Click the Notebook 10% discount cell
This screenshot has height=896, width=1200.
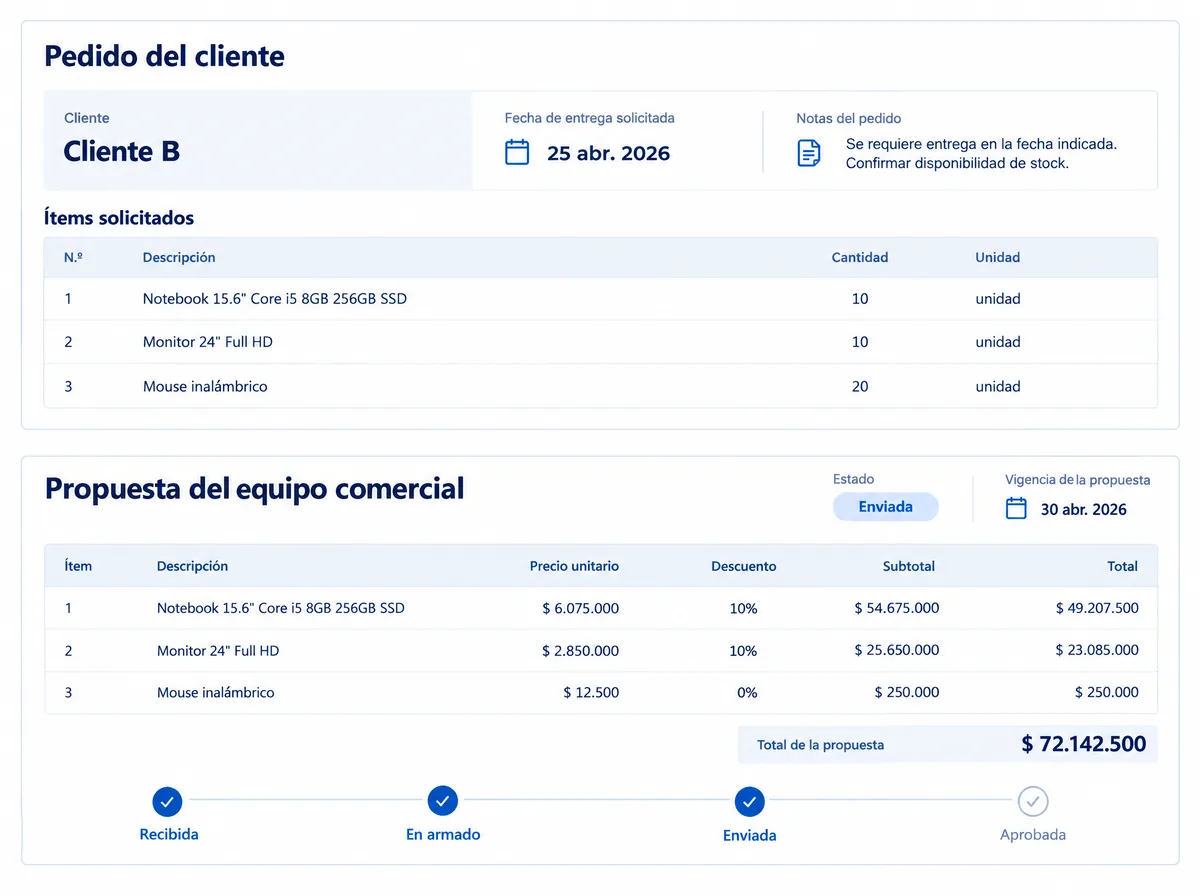point(744,608)
